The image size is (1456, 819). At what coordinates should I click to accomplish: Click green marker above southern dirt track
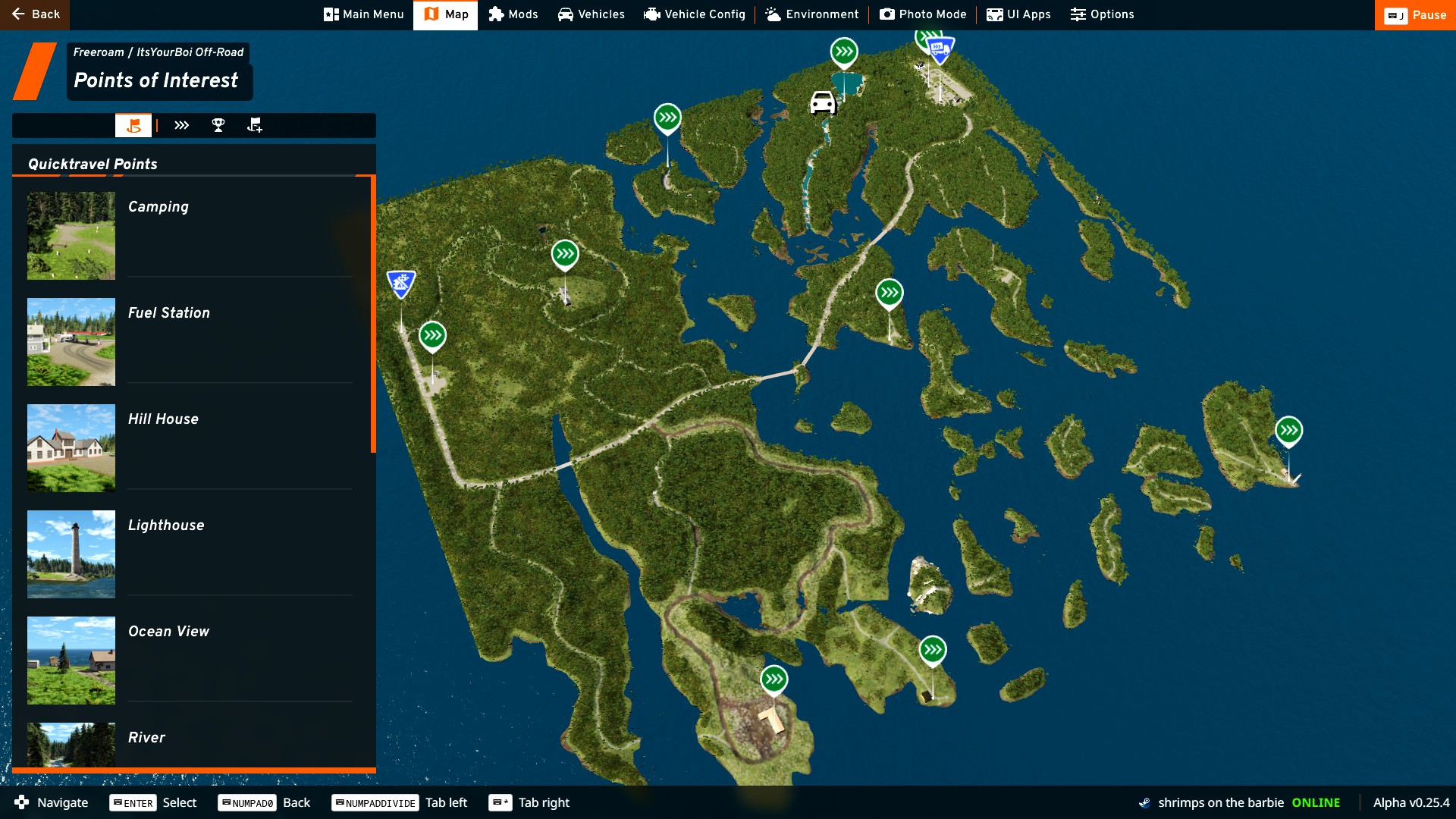(x=774, y=680)
